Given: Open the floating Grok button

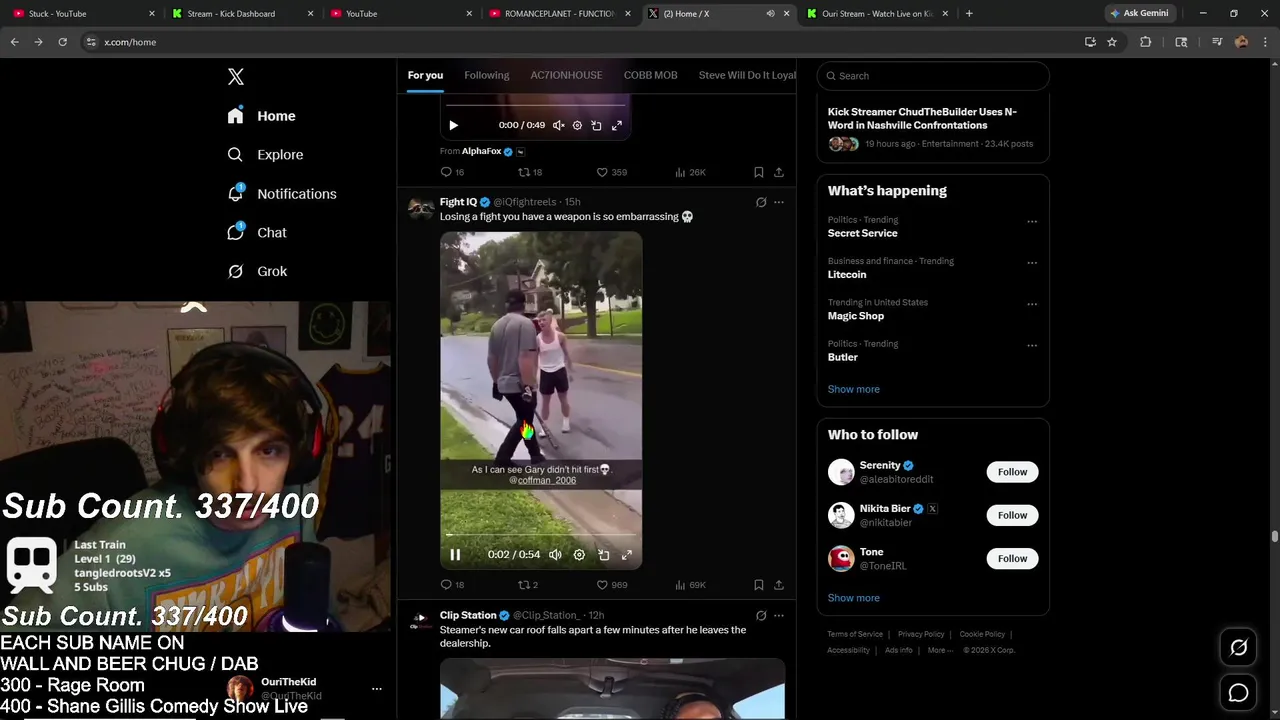Looking at the screenshot, I should (x=1238, y=648).
